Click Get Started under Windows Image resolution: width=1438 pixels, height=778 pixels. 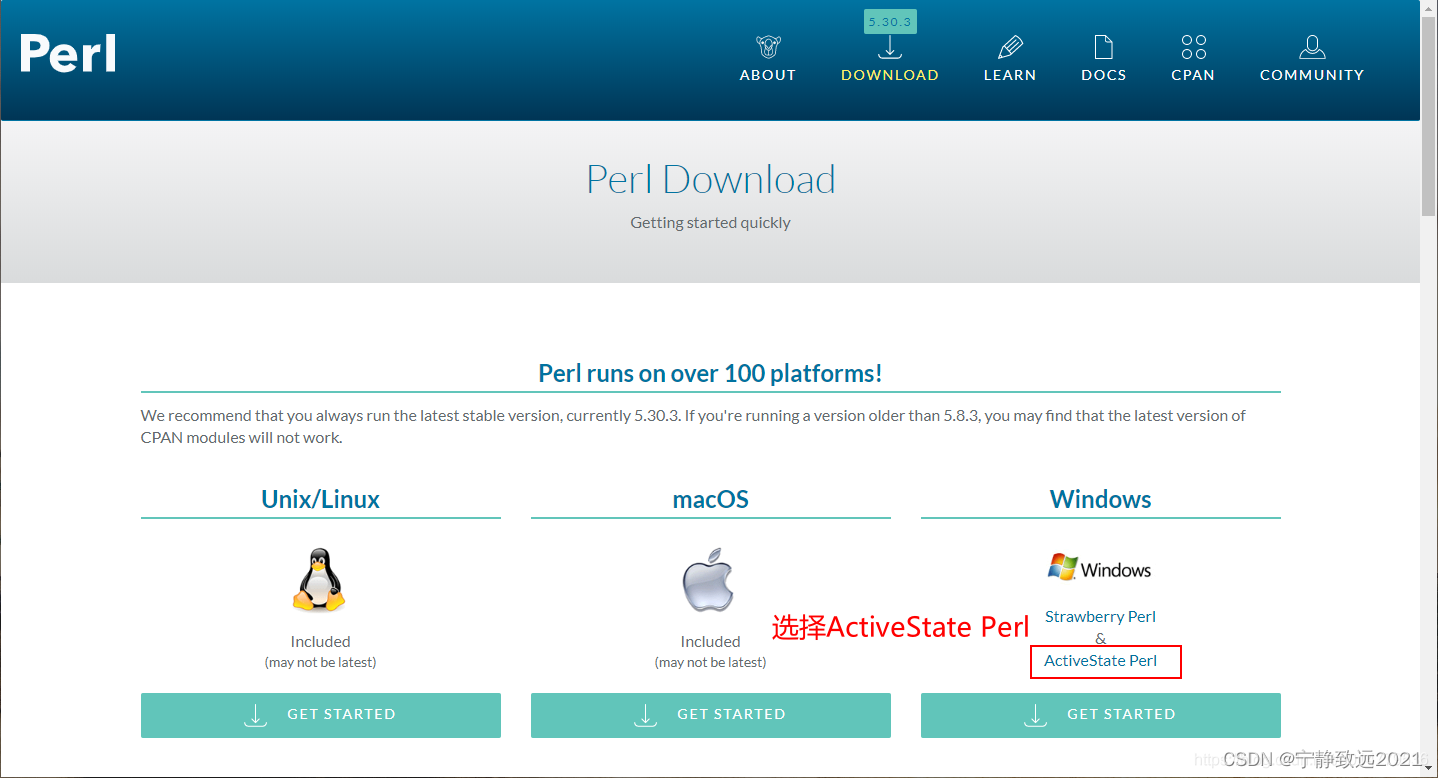point(1101,715)
